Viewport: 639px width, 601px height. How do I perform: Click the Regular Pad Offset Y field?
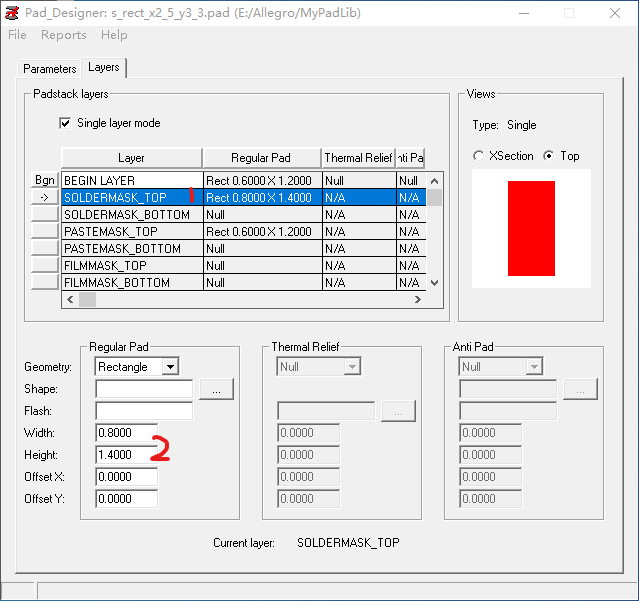pos(126,499)
